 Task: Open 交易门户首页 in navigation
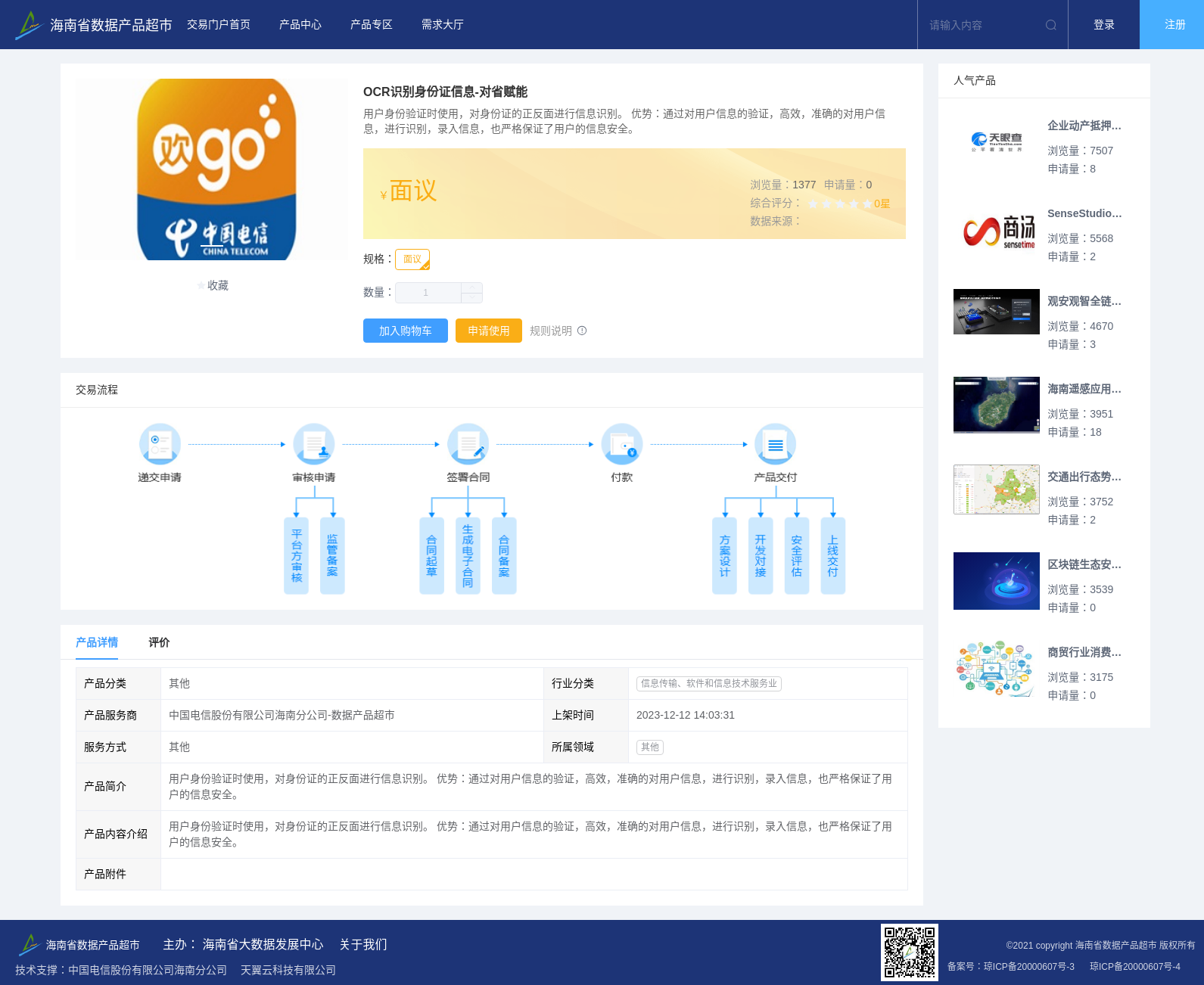click(219, 25)
